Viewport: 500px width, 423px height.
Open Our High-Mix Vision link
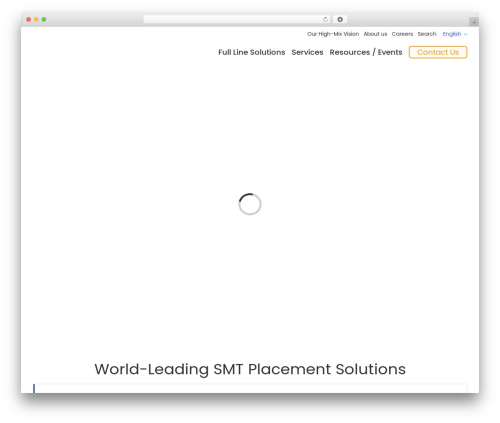click(333, 34)
